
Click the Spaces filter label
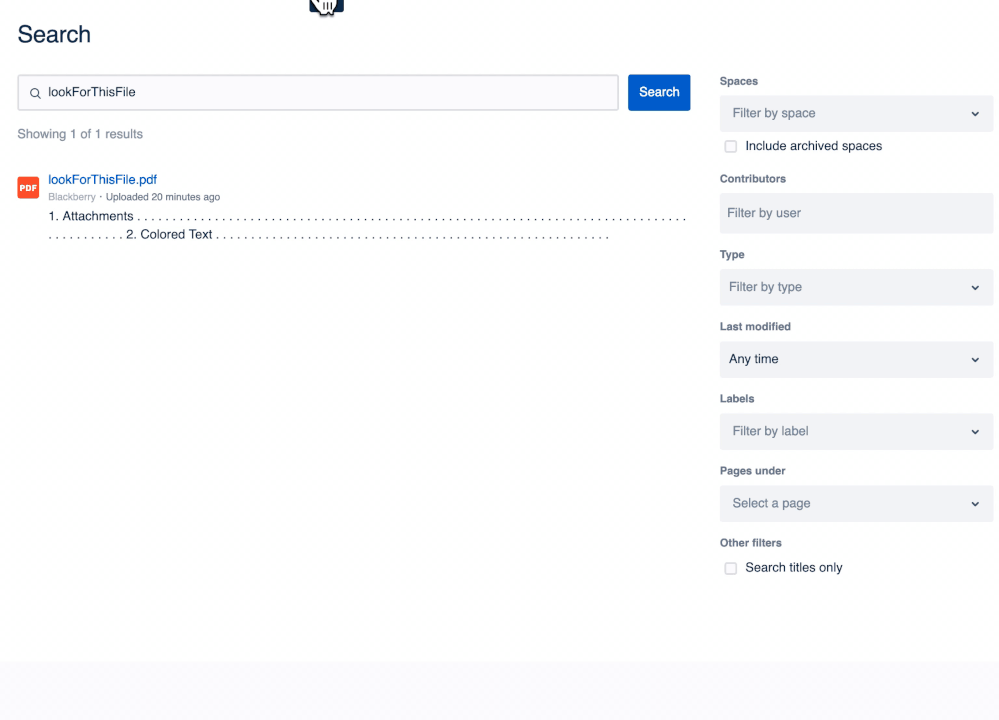point(738,81)
